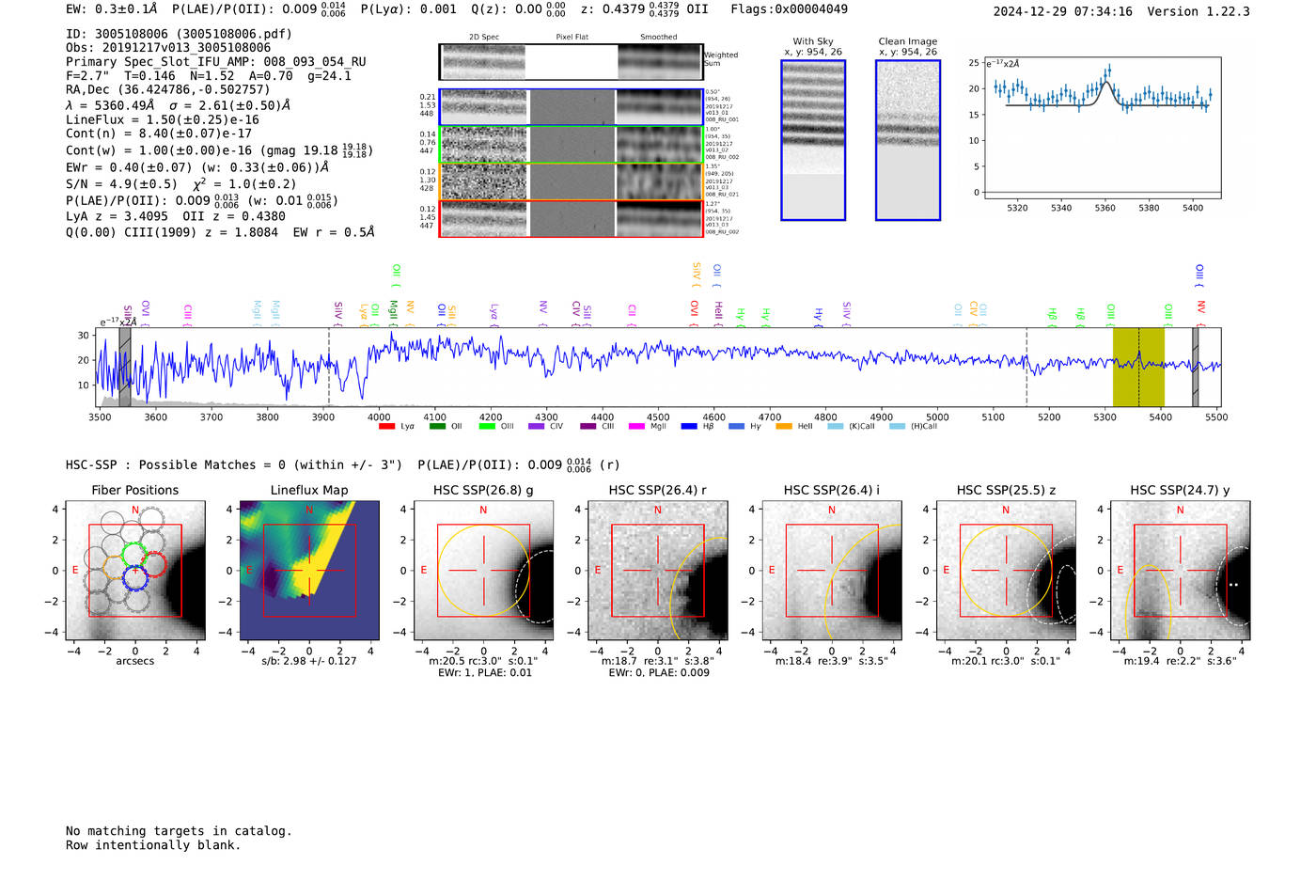This screenshot has width=1316, height=896.
Task: Click the emission line fit plot near 5360
Action: pyautogui.click(x=1103, y=128)
